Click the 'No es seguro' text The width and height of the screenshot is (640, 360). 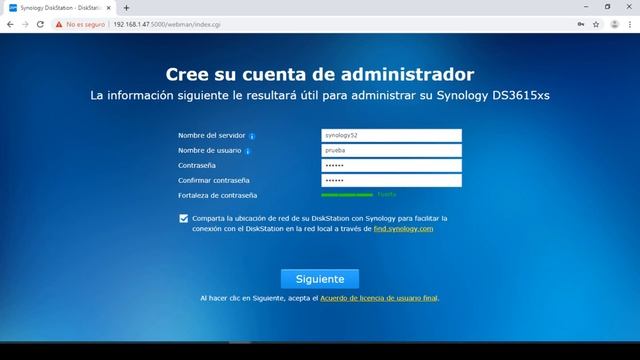[86, 24]
